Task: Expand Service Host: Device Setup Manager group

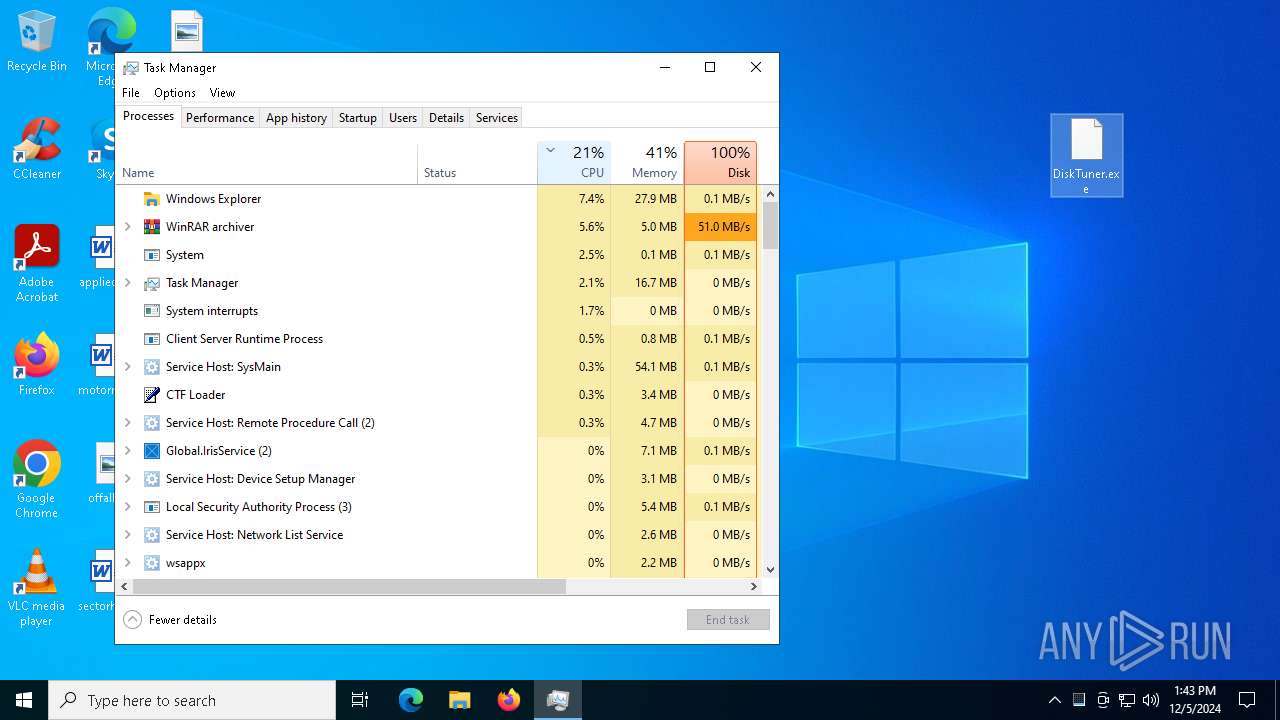Action: click(x=127, y=479)
